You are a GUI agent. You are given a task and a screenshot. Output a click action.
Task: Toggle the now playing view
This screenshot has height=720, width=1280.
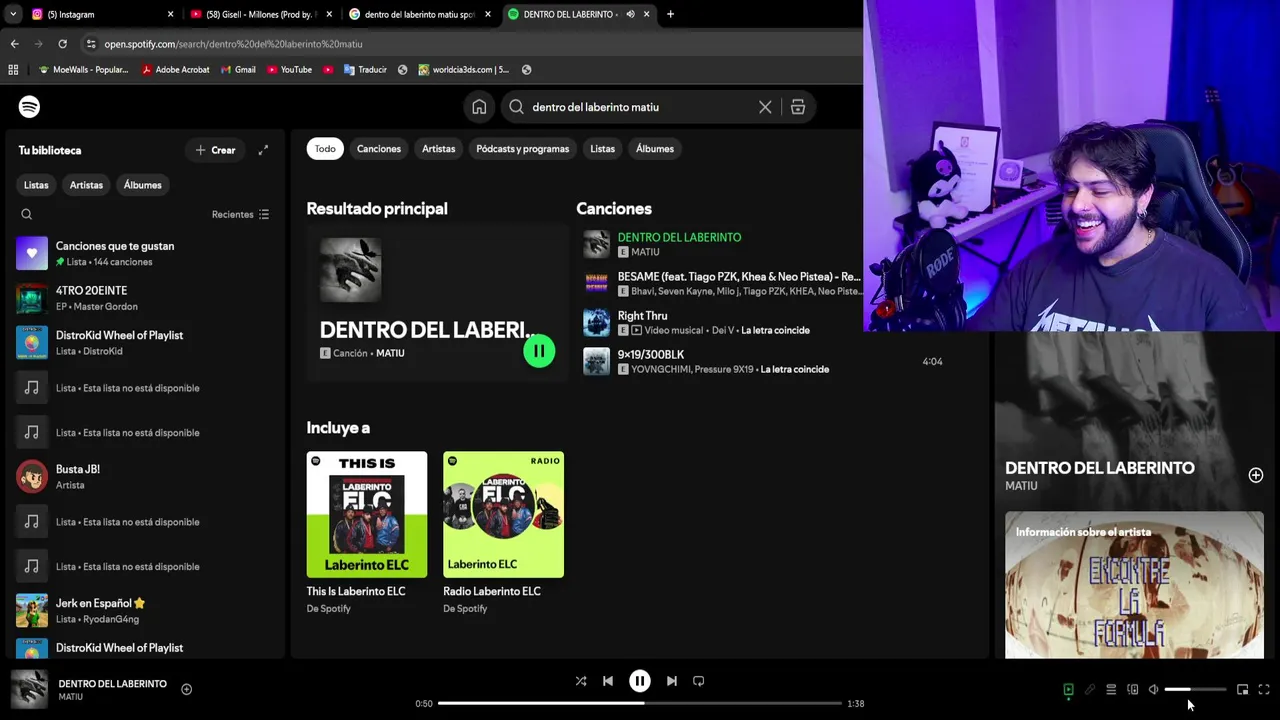(1068, 689)
